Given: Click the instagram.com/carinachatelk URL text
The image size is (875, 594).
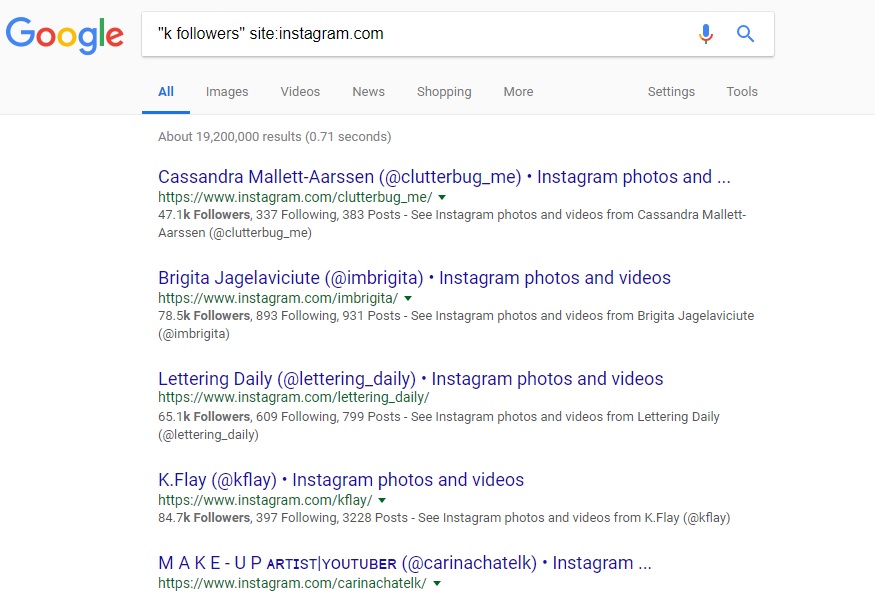Looking at the screenshot, I should [x=292, y=583].
